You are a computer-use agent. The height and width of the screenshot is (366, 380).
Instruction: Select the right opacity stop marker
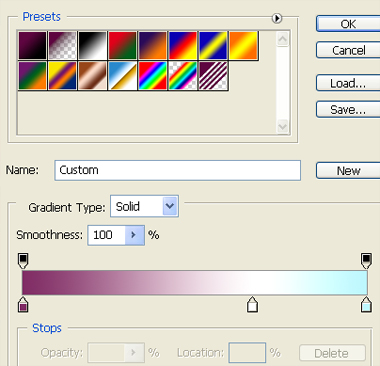(x=366, y=261)
